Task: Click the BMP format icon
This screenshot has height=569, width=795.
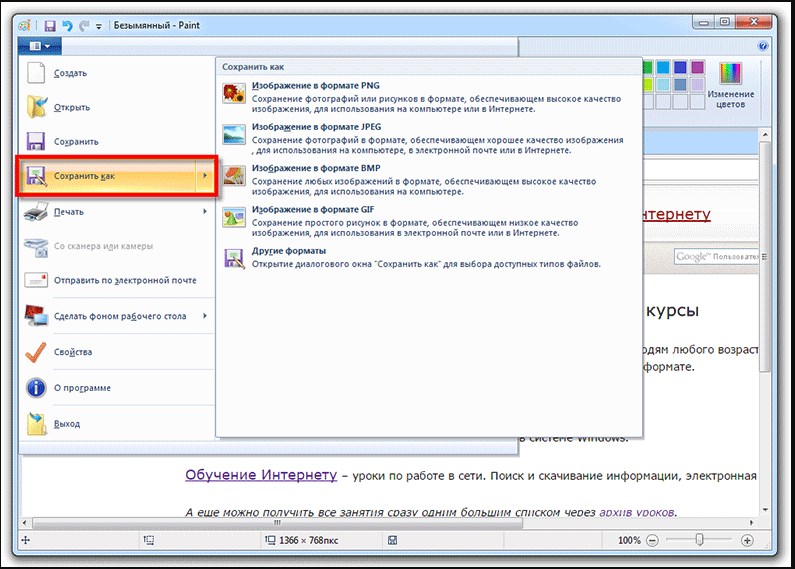Action: [x=234, y=176]
